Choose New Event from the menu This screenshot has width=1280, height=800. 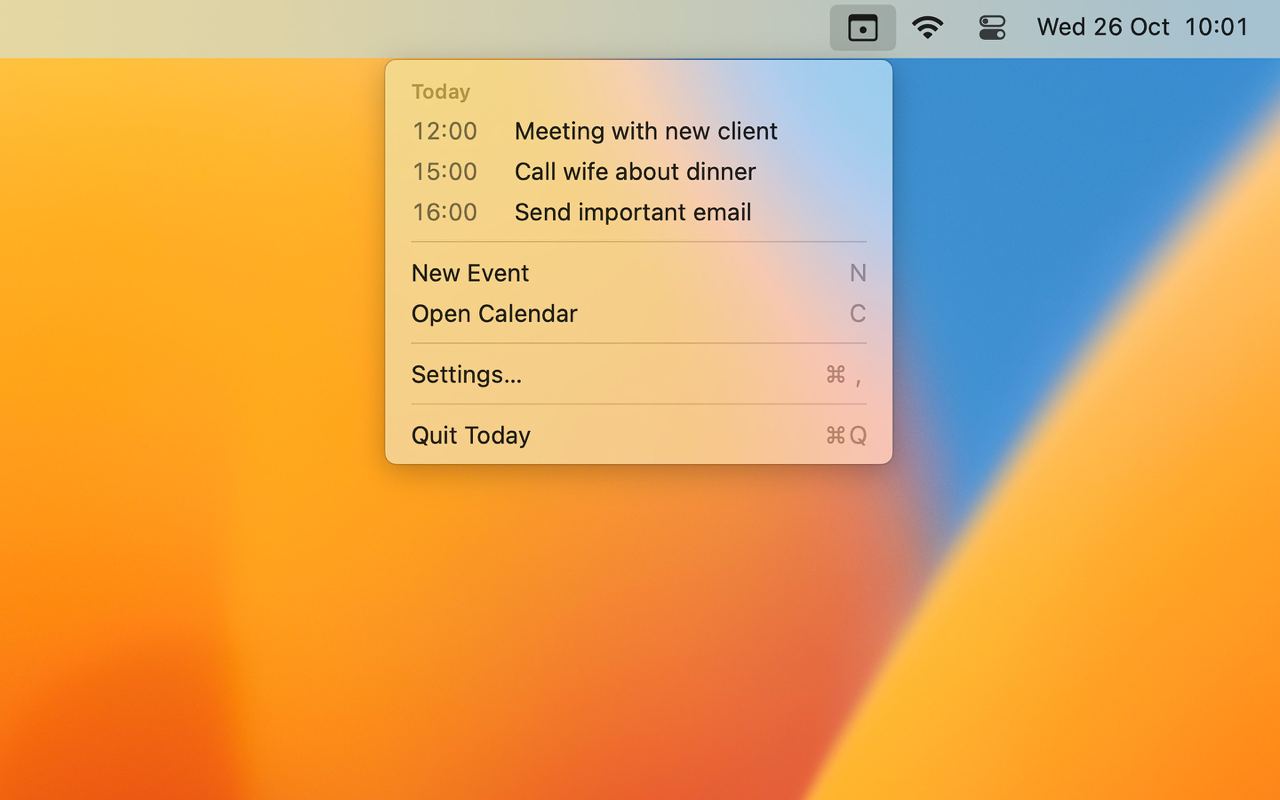(639, 273)
